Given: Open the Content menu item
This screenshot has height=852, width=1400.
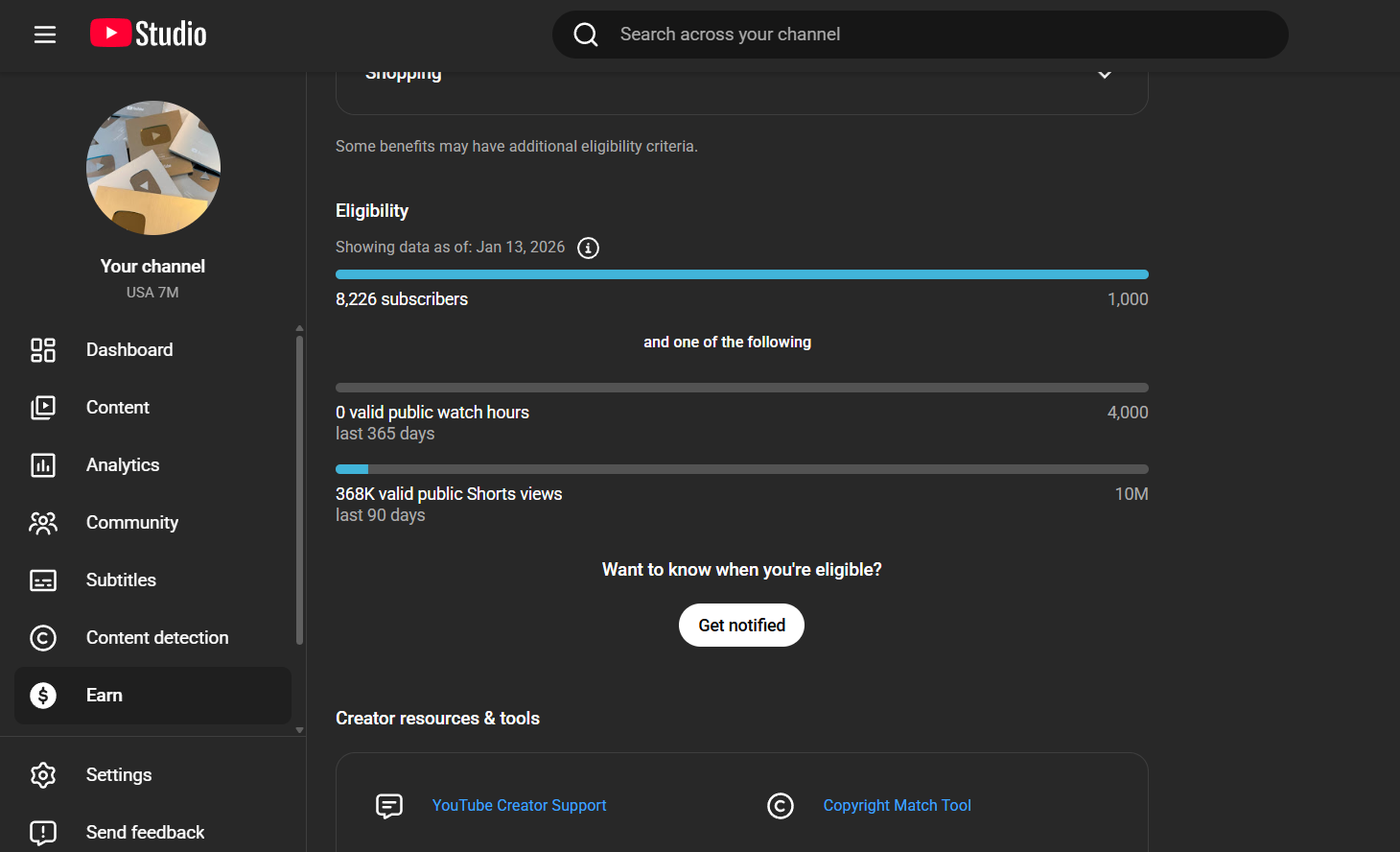Looking at the screenshot, I should point(118,408).
